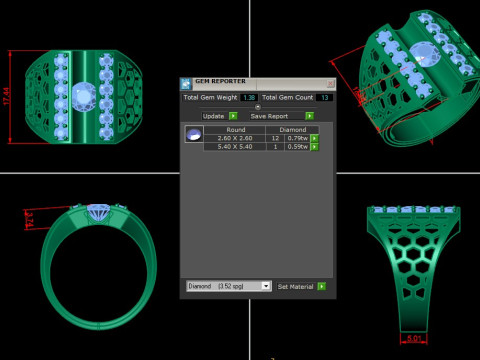Click the 17.44 dimension label
This screenshot has width=480, height=360.
[x=6, y=96]
